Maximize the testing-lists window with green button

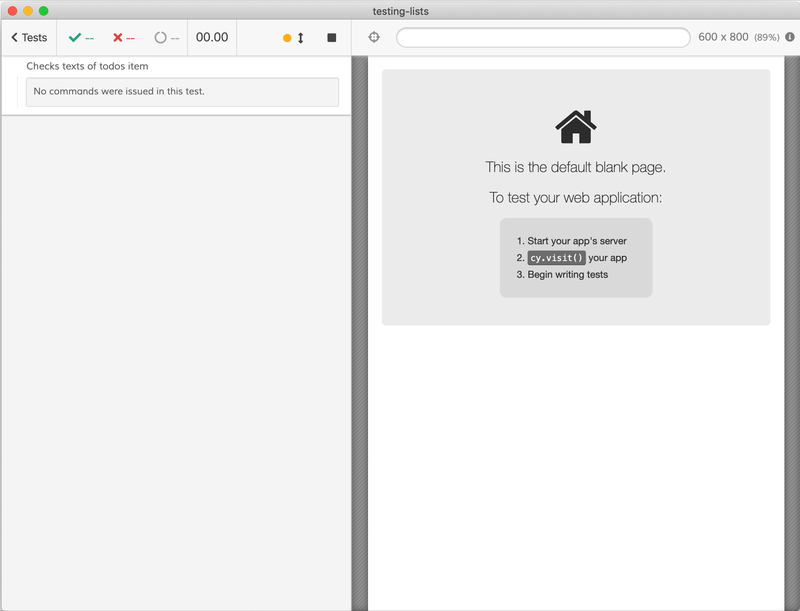[x=44, y=11]
